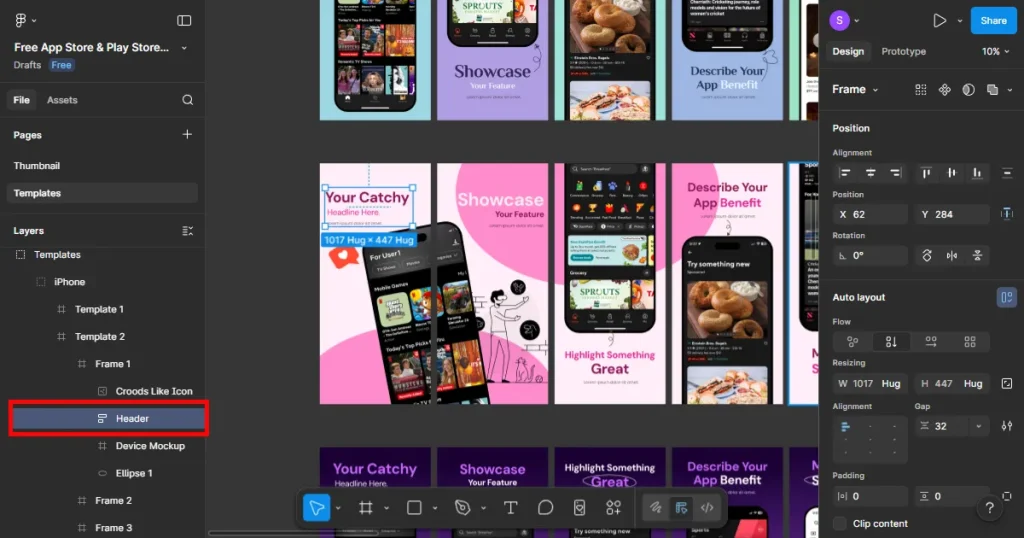Edit the X position field
The width and height of the screenshot is (1024, 538).
click(x=870, y=214)
